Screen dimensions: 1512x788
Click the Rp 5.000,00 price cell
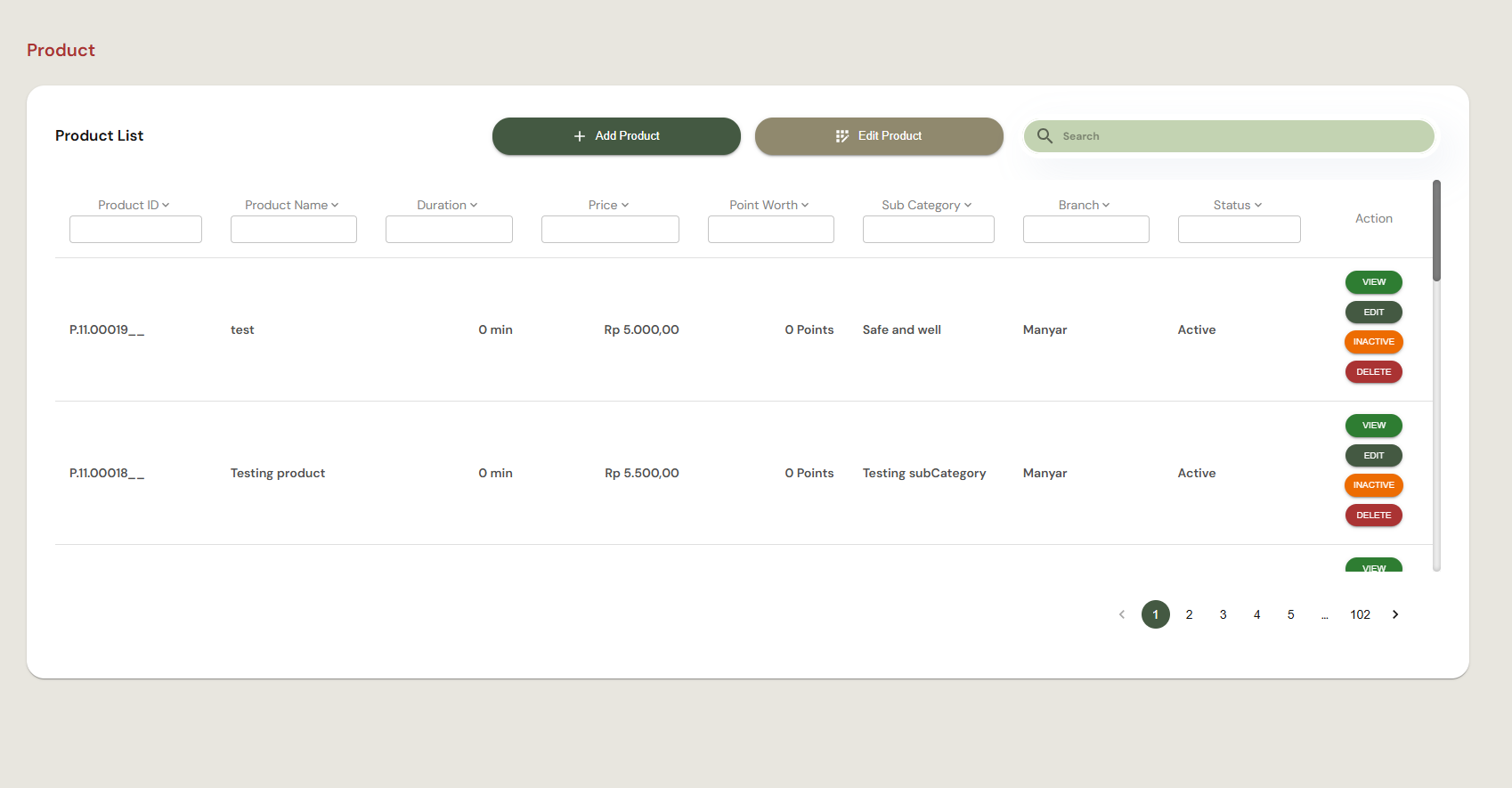pos(641,329)
